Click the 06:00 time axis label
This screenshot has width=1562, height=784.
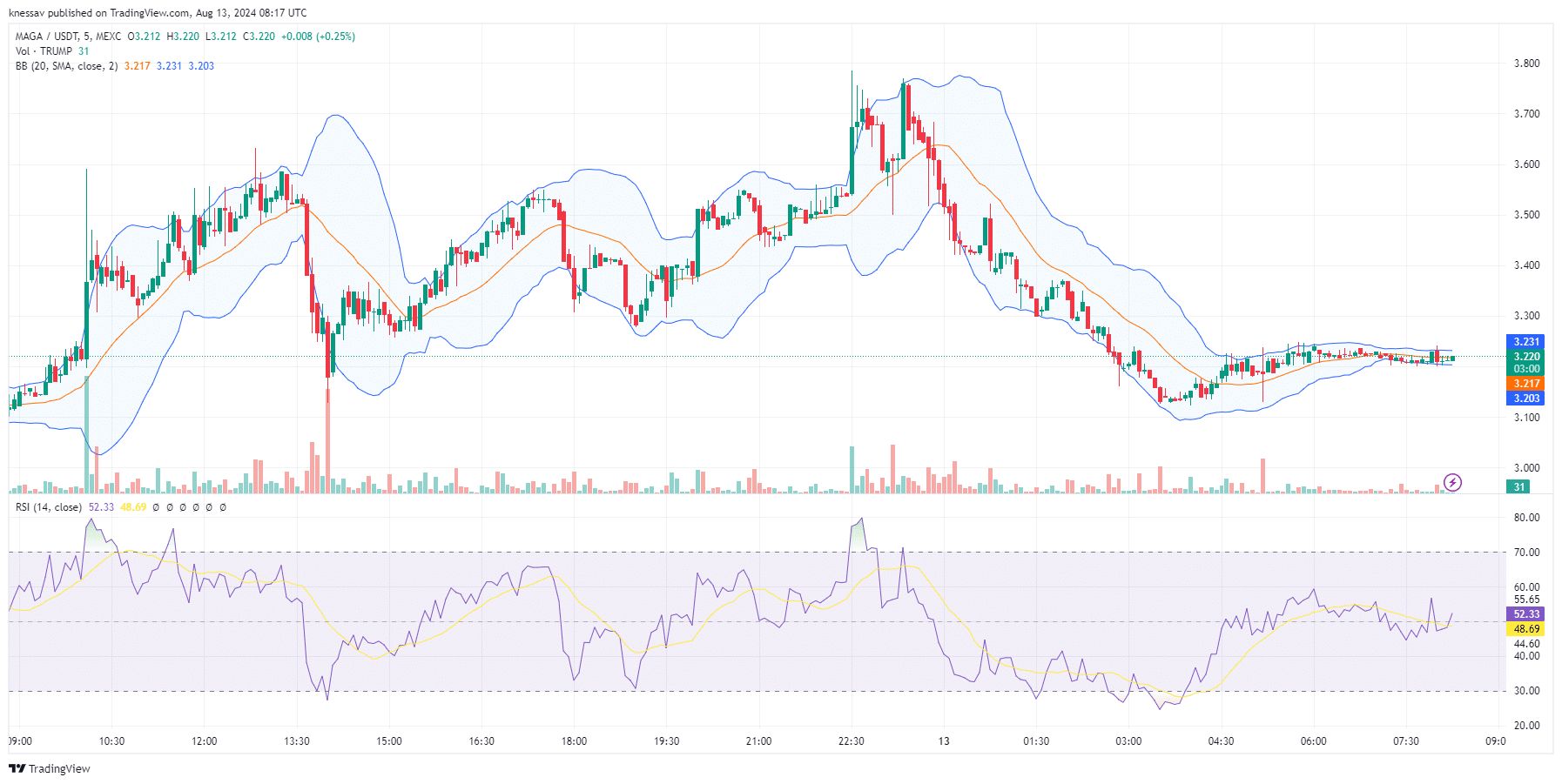click(x=1314, y=741)
